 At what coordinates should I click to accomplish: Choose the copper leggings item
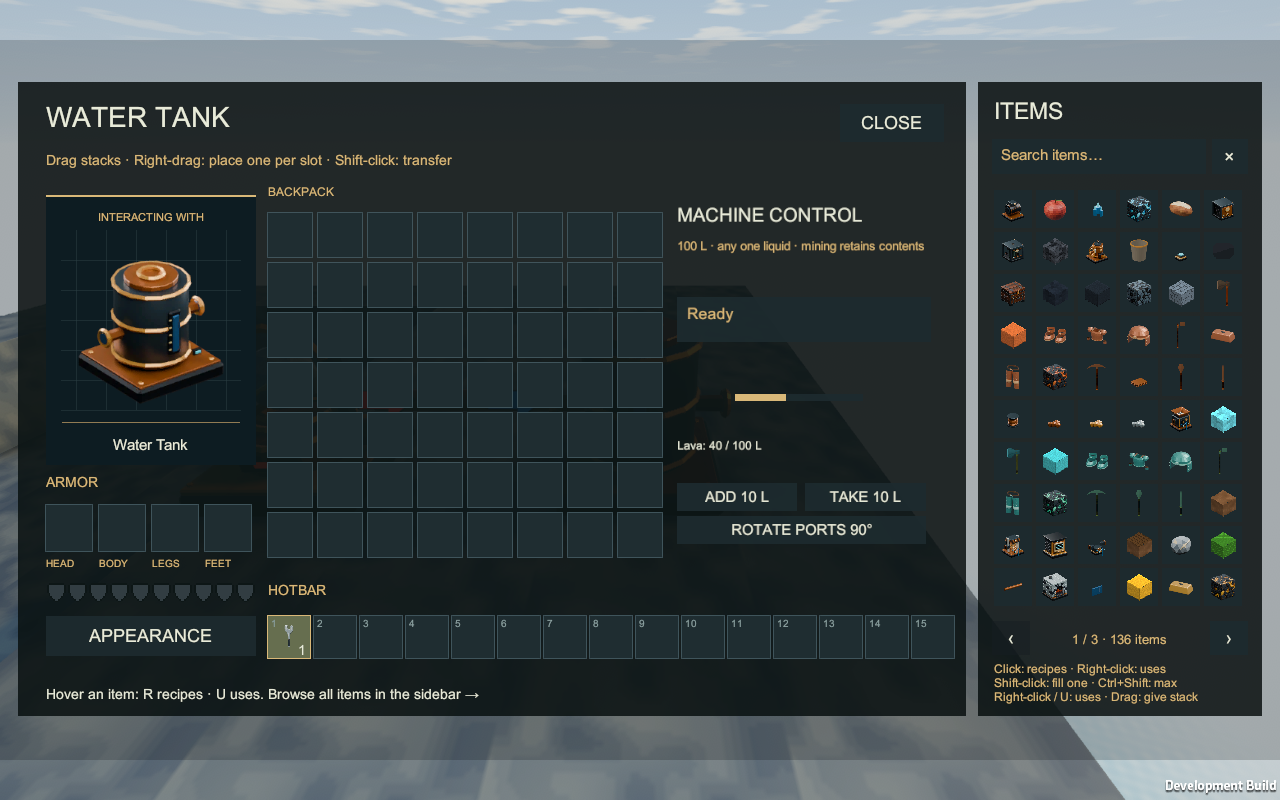pos(1013,377)
